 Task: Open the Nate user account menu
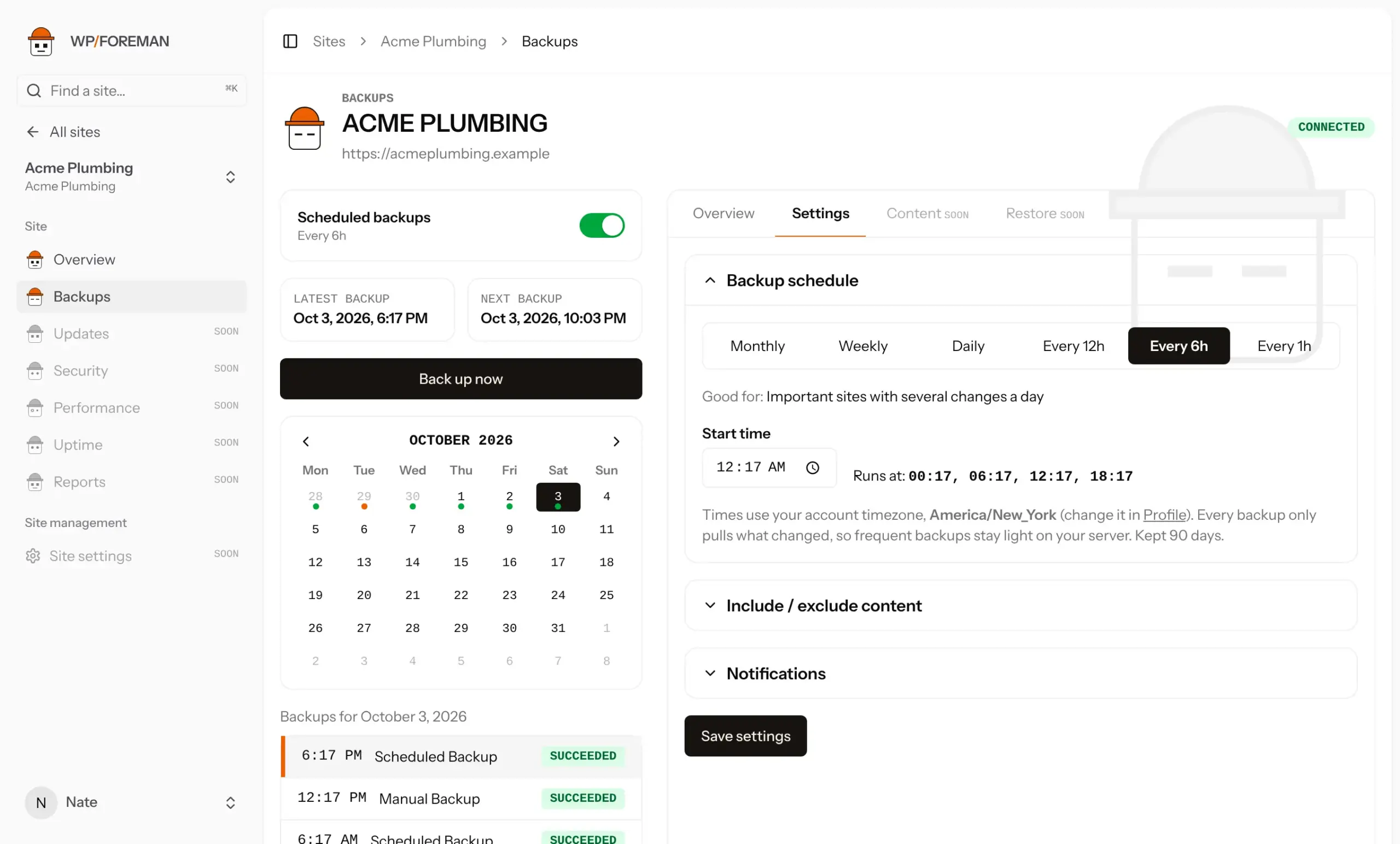pyautogui.click(x=132, y=802)
